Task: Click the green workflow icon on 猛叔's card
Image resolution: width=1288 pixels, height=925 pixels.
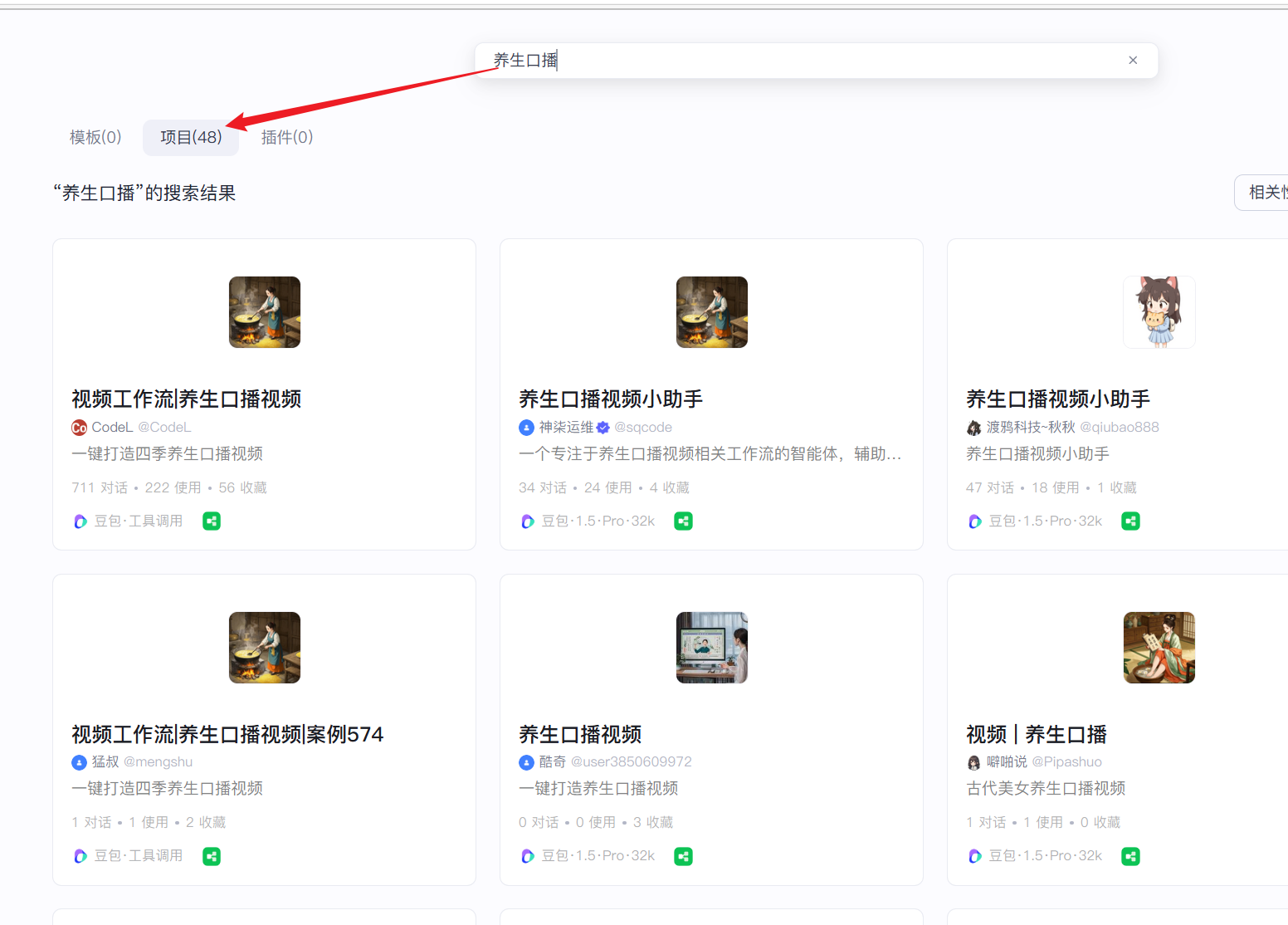Action: pyautogui.click(x=212, y=856)
